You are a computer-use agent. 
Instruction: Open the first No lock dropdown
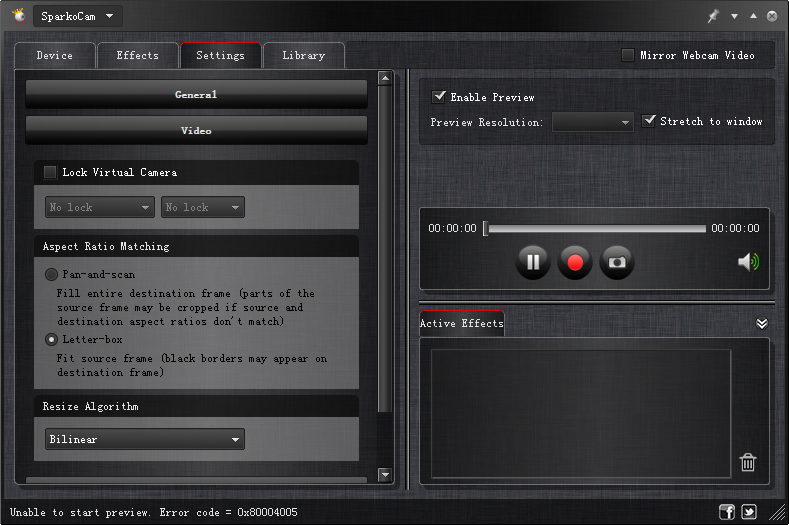click(100, 207)
